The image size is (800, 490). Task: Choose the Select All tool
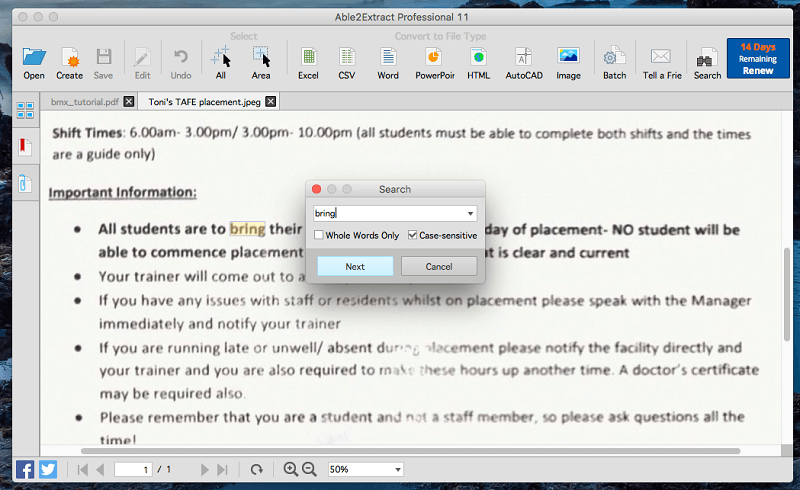pos(220,57)
